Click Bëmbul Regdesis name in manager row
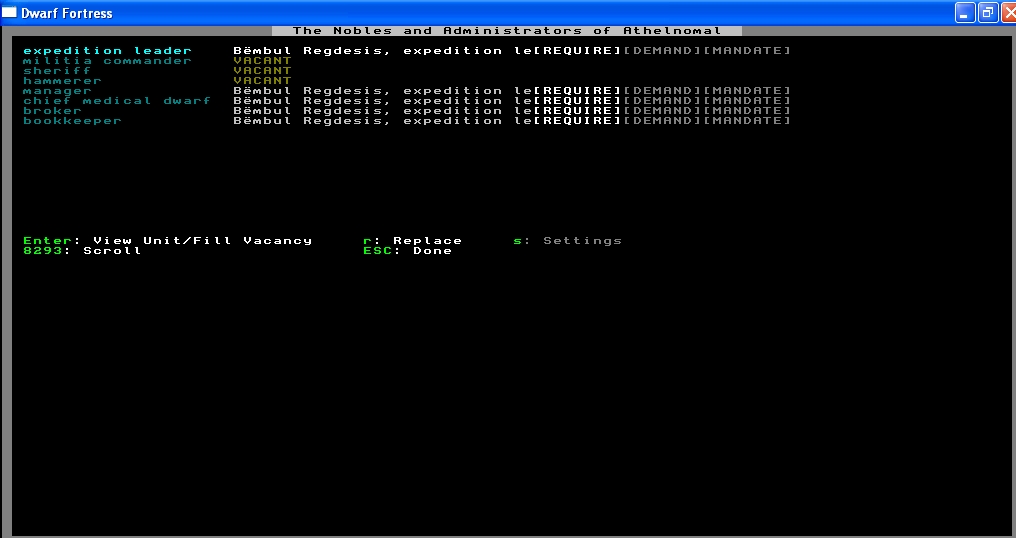Viewport: 1016px width, 538px height. (x=312, y=91)
